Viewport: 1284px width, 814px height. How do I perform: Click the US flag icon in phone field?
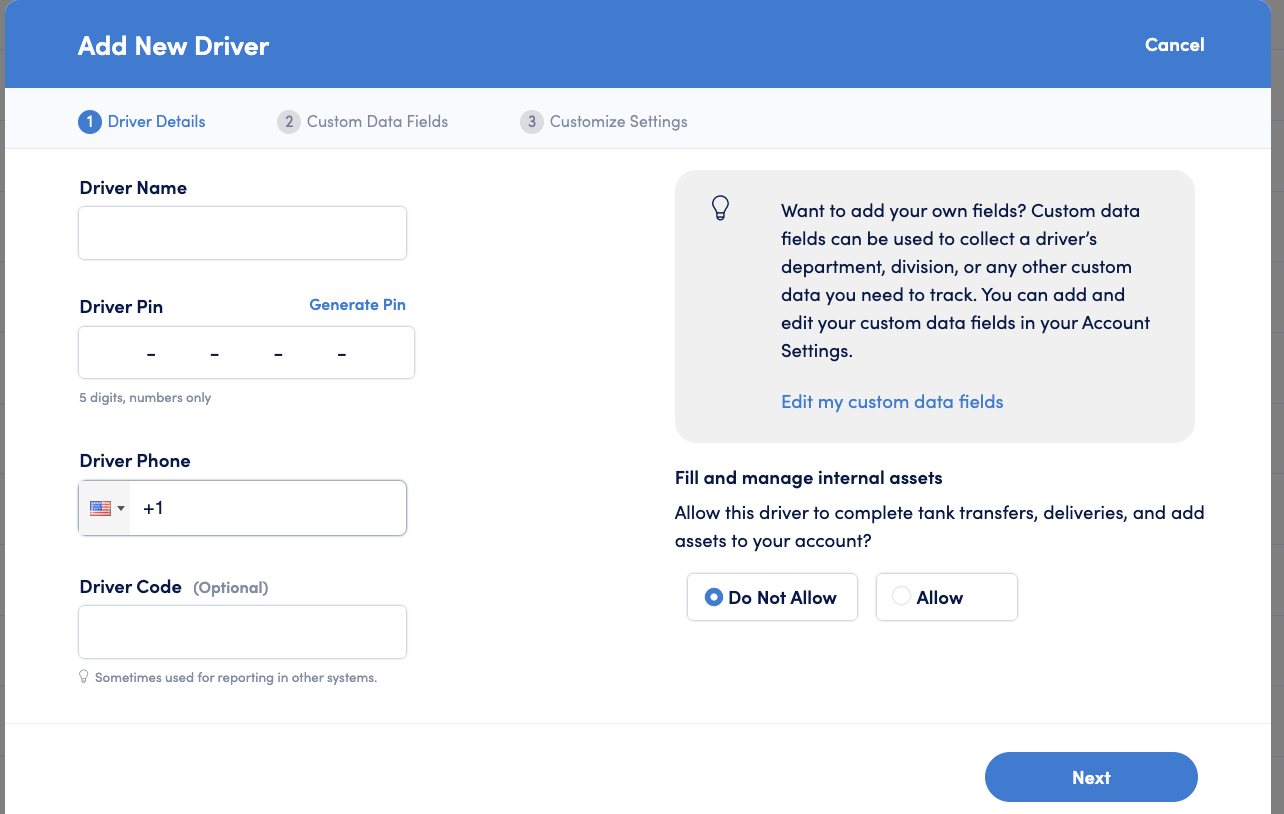pos(100,508)
